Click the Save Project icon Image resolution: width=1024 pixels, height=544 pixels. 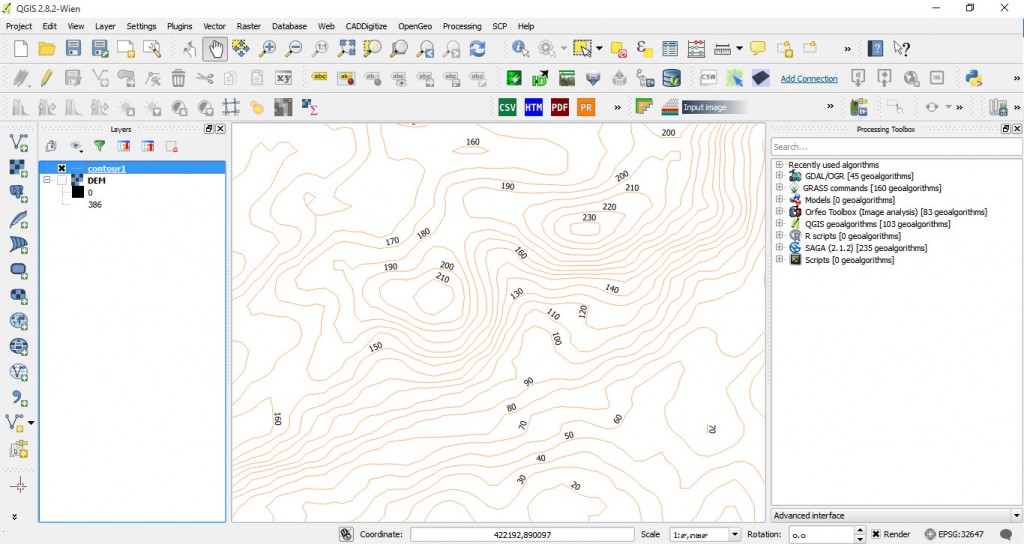click(x=73, y=48)
